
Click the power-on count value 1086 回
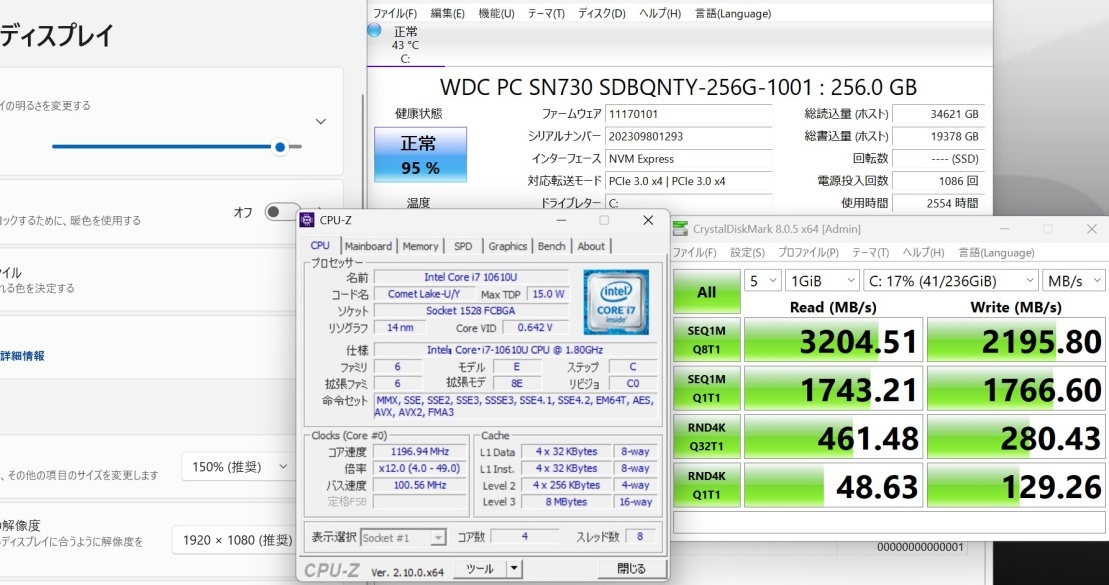[938, 181]
